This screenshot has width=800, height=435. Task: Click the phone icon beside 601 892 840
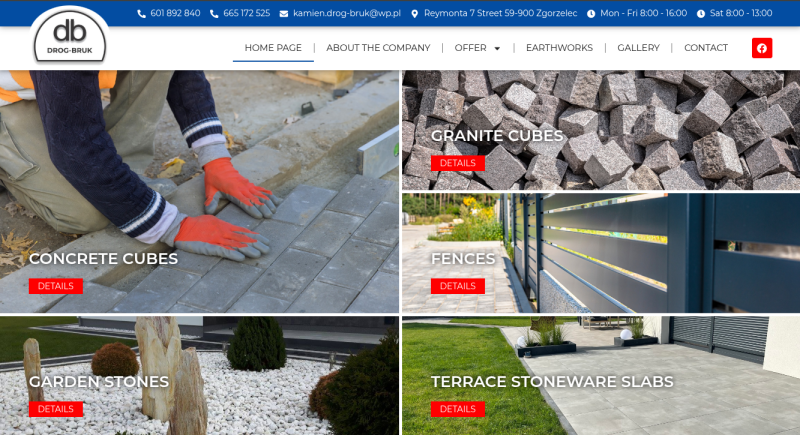(x=141, y=14)
